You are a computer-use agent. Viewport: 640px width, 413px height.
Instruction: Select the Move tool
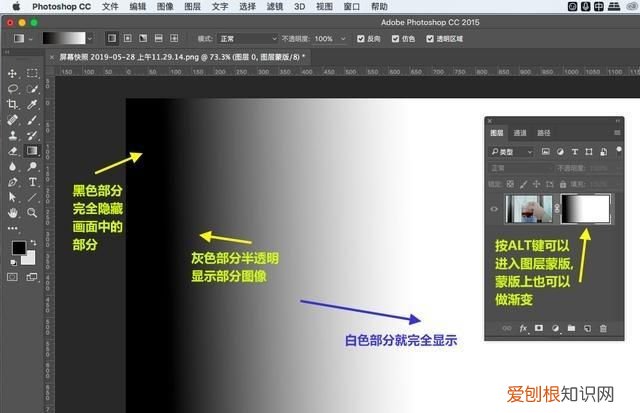12,73
